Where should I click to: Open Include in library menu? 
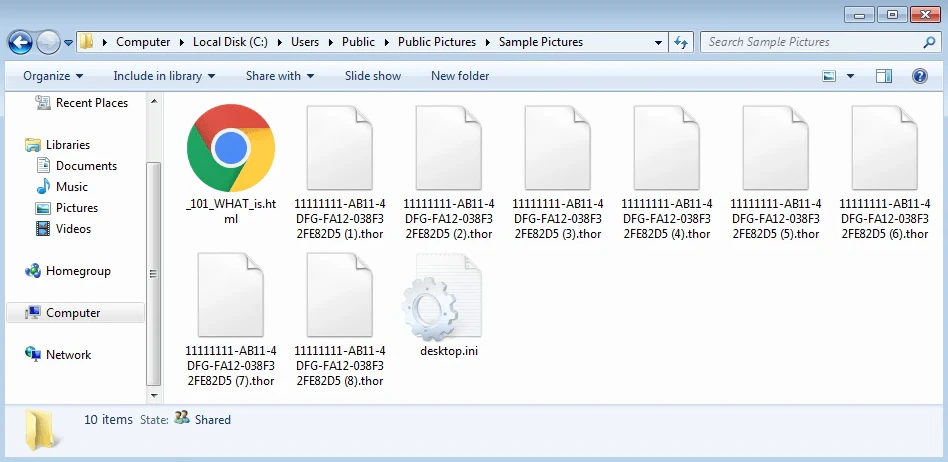click(x=164, y=76)
